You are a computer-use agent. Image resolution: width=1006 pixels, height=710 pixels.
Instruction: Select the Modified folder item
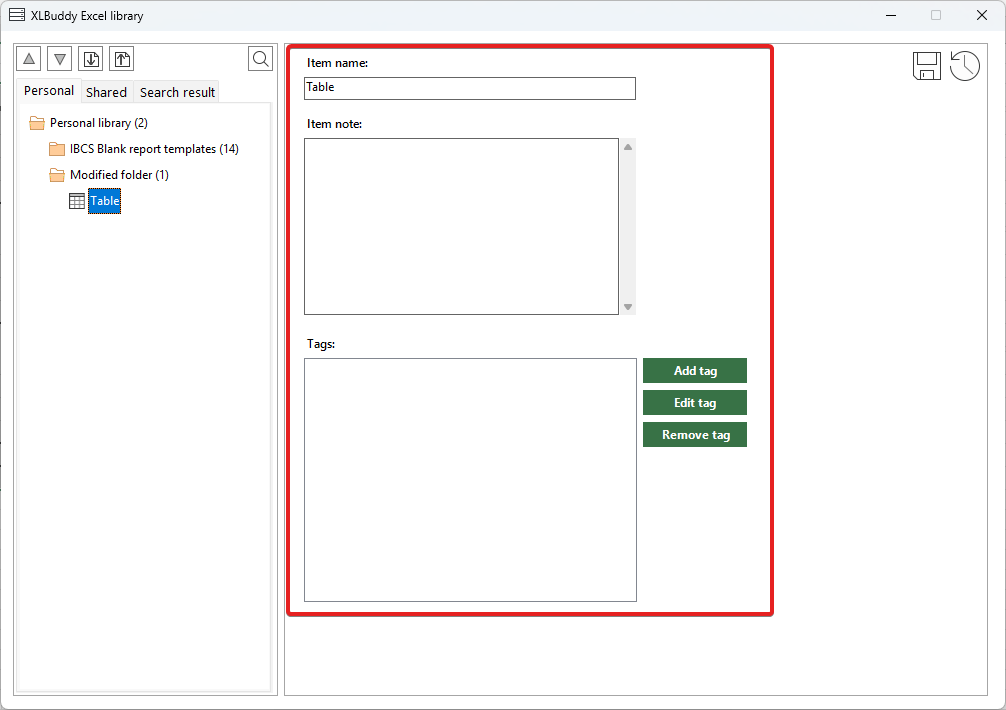118,175
